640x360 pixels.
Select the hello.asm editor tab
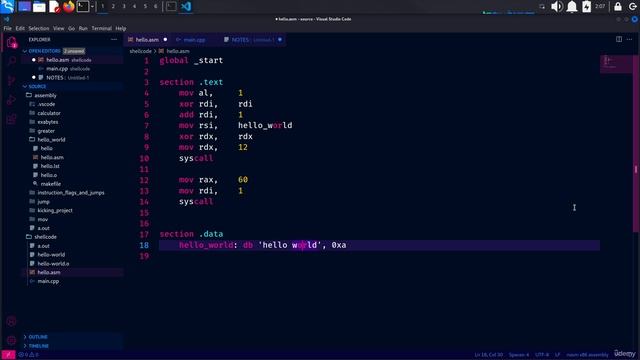point(148,40)
